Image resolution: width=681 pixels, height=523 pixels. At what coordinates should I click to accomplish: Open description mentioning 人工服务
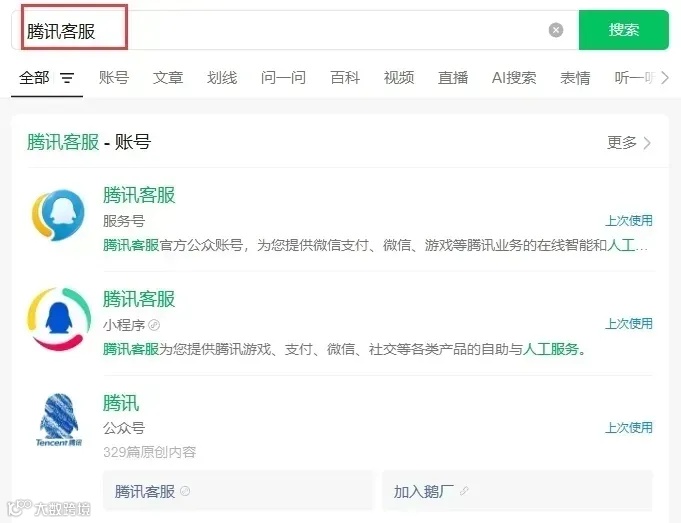(344, 349)
